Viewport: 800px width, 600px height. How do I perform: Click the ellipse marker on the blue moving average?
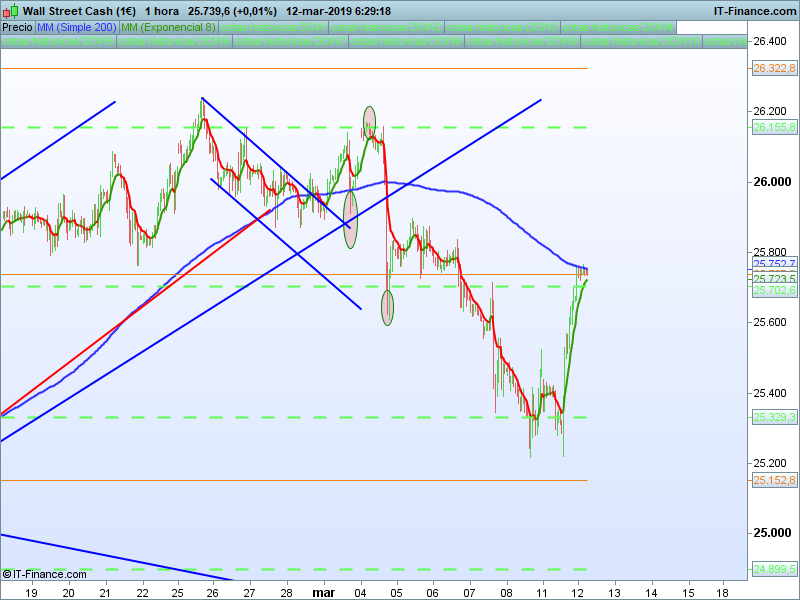351,219
